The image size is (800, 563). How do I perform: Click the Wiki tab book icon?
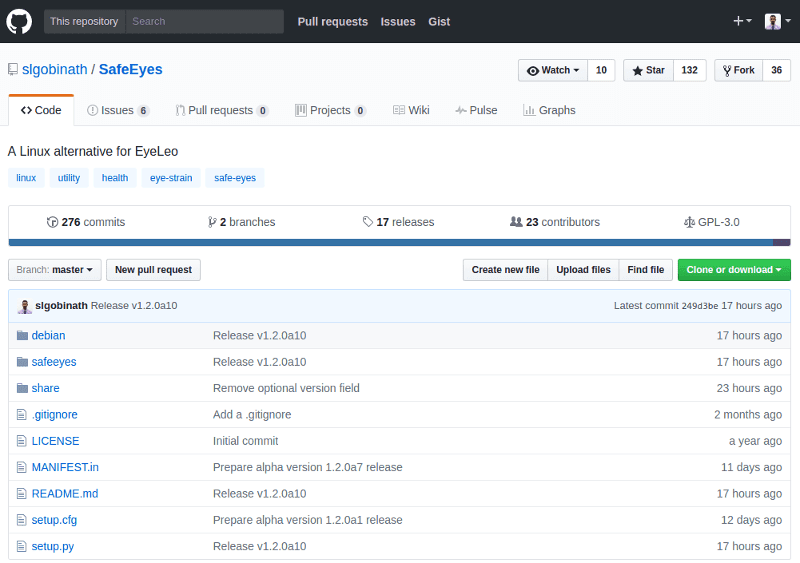point(399,110)
